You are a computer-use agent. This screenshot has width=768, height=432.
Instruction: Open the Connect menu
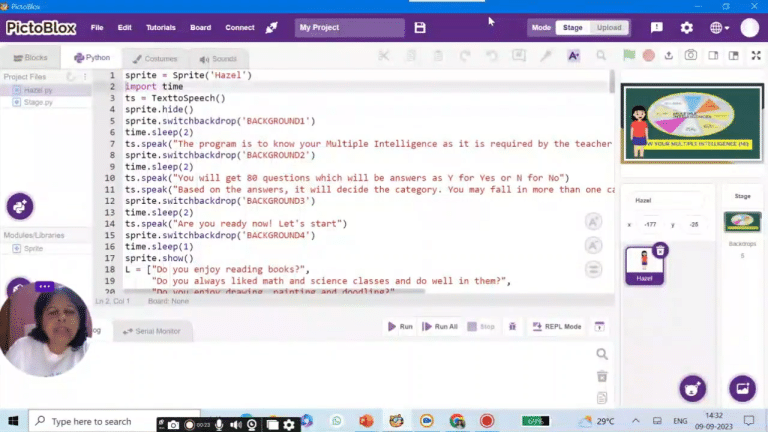(240, 27)
